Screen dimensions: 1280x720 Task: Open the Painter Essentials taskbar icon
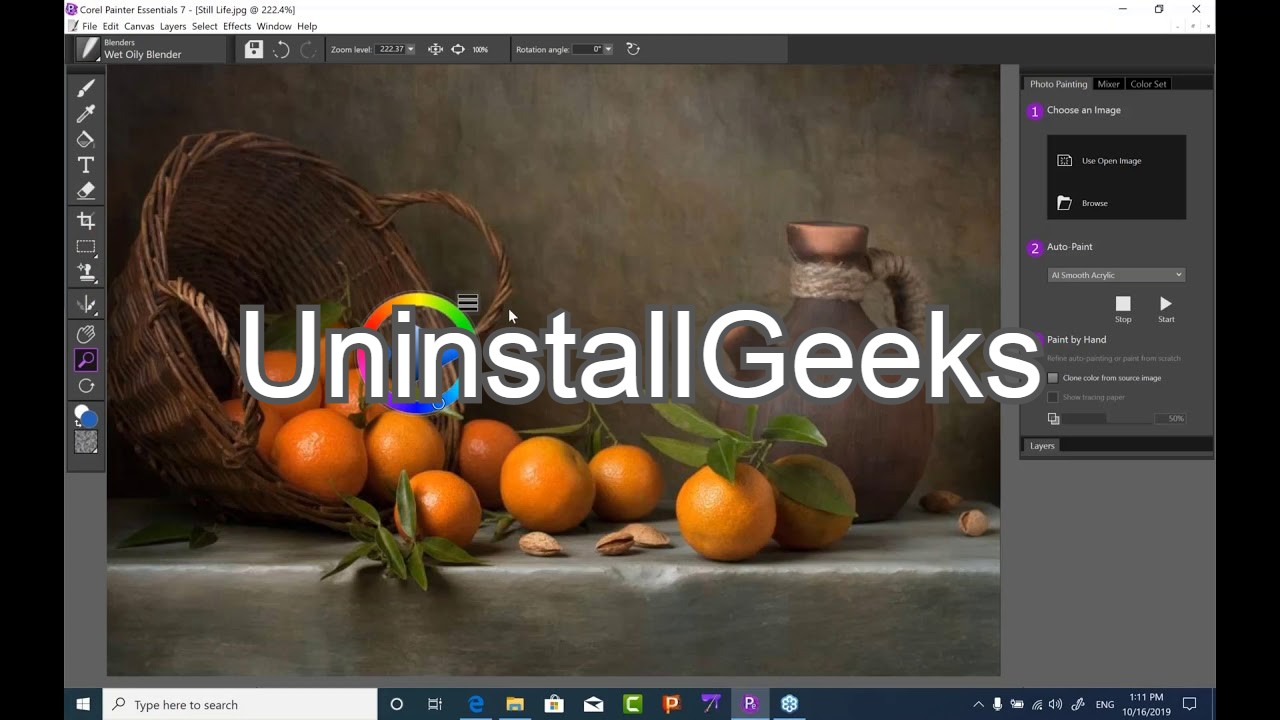tap(750, 704)
